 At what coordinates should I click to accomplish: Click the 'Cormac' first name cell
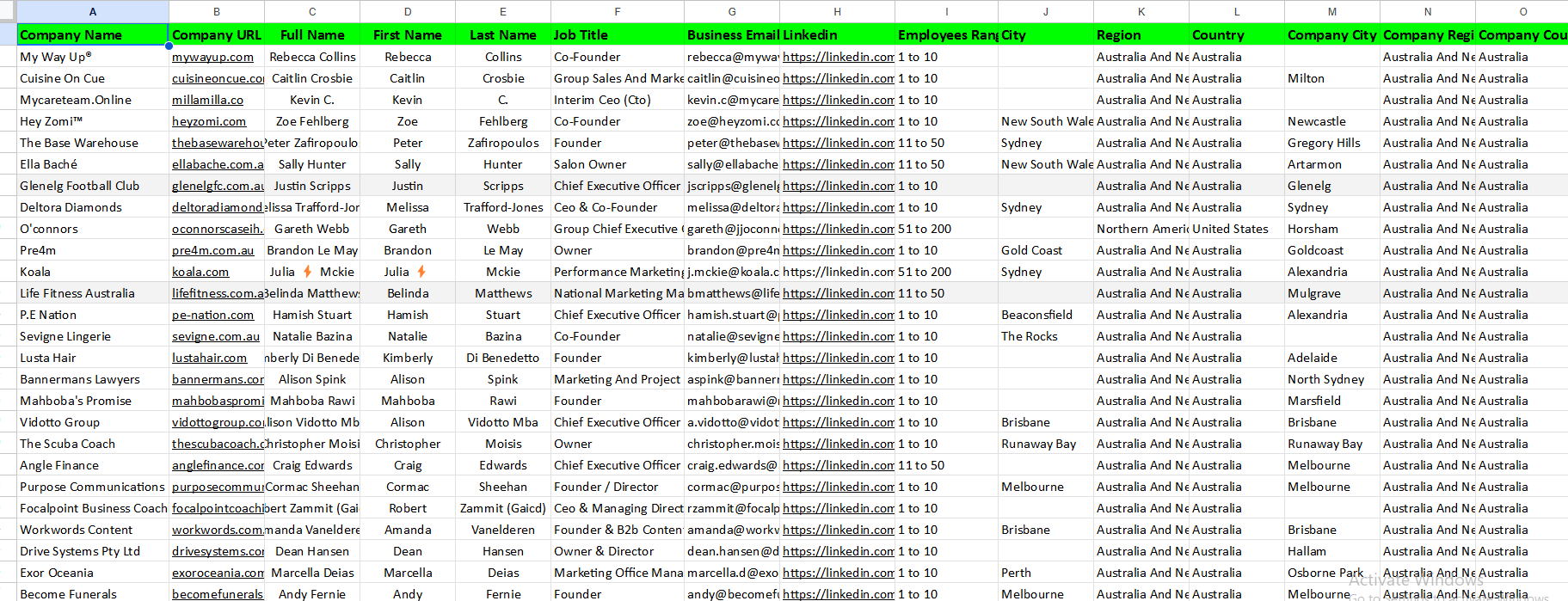point(408,487)
